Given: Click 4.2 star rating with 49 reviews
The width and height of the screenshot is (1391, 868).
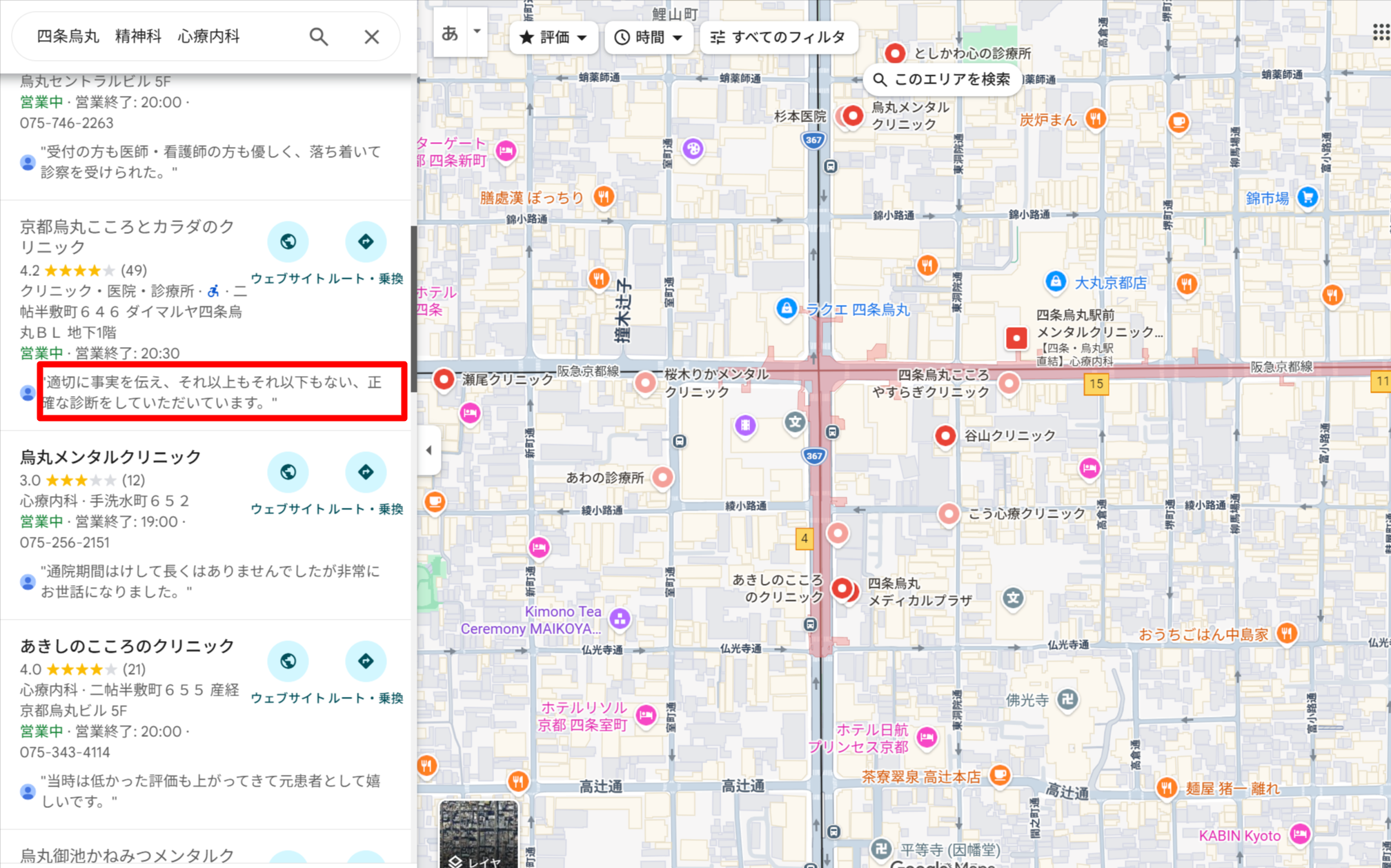Looking at the screenshot, I should [x=83, y=270].
